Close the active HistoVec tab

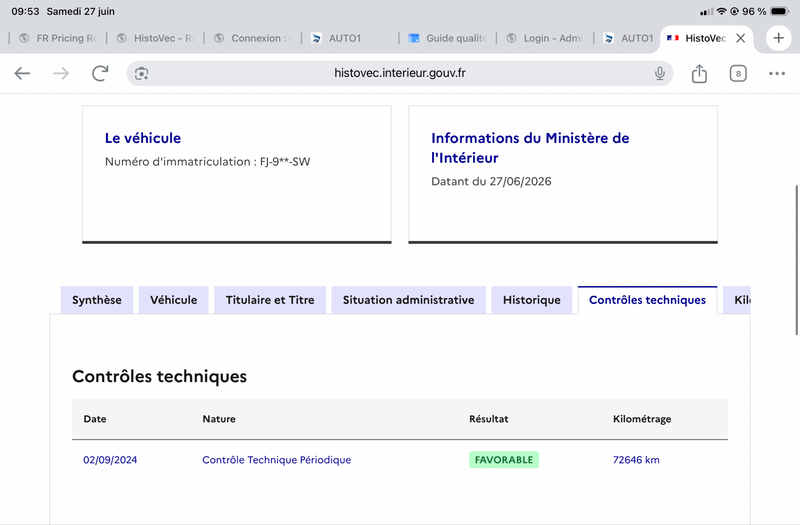point(741,38)
